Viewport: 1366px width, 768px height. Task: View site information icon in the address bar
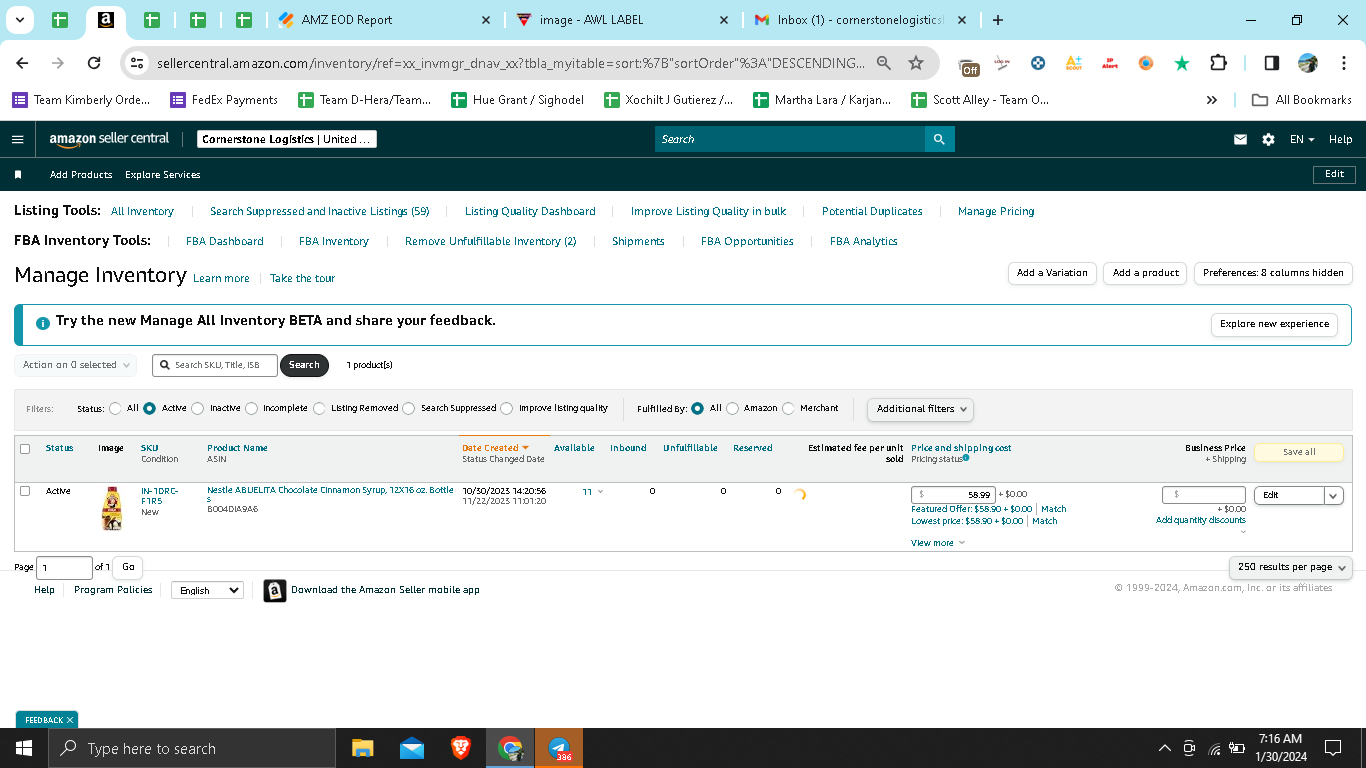[137, 63]
